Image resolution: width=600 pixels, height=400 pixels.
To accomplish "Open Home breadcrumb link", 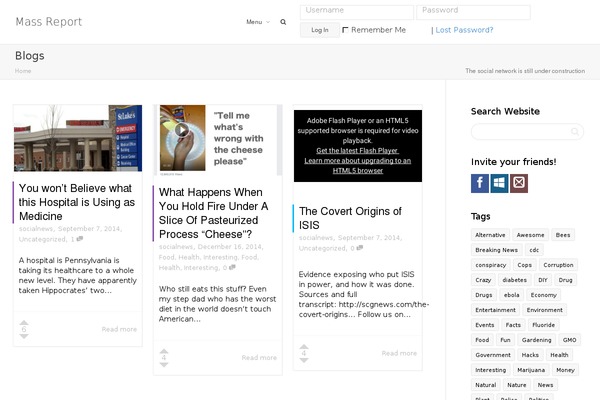I will (x=23, y=71).
